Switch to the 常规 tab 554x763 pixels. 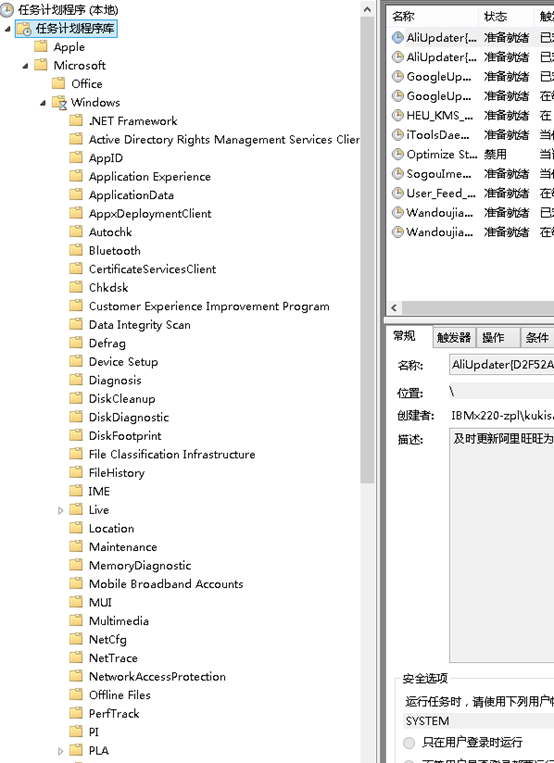pos(405,336)
